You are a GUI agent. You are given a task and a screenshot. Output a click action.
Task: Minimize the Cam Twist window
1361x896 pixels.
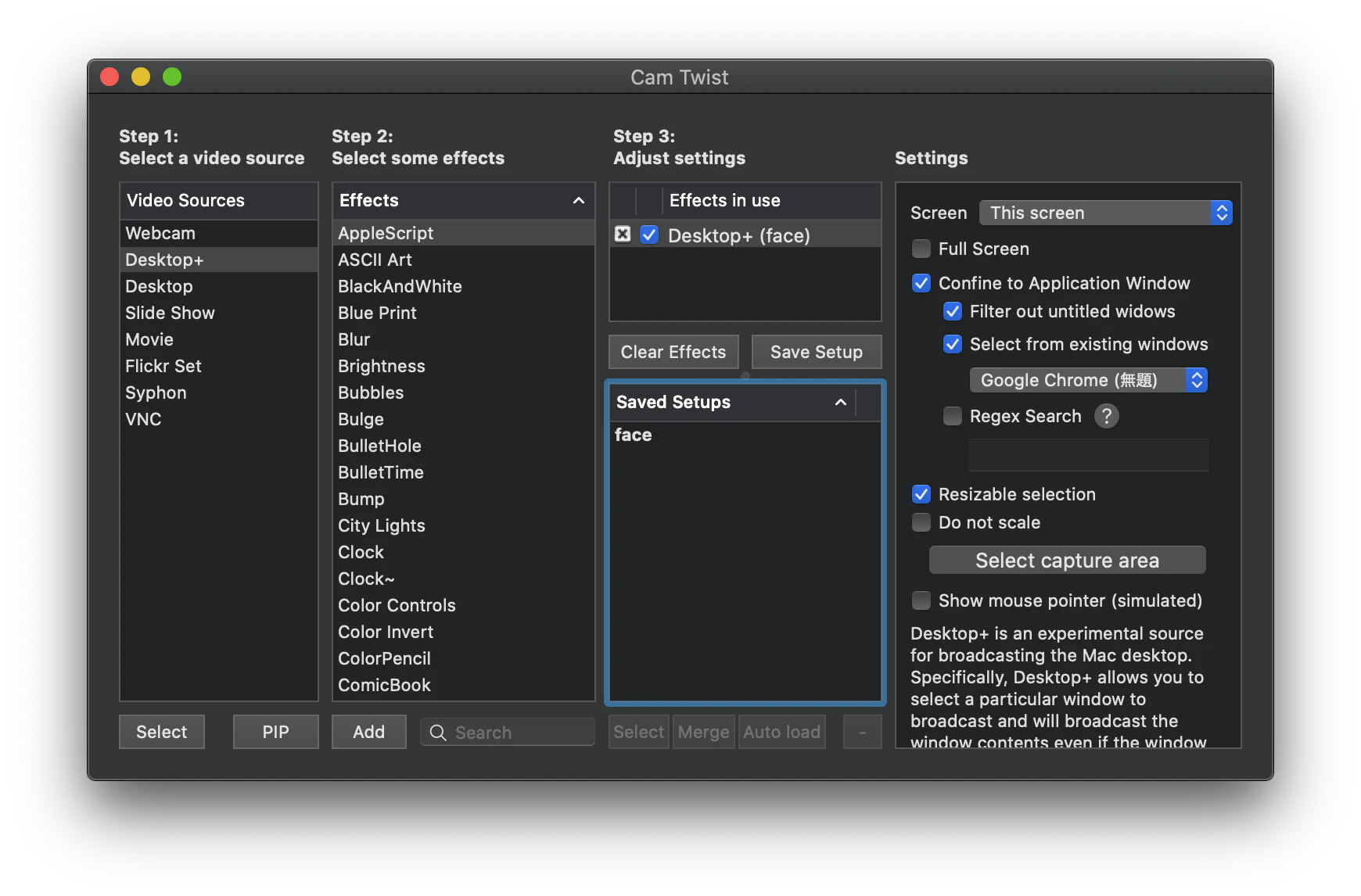click(141, 77)
